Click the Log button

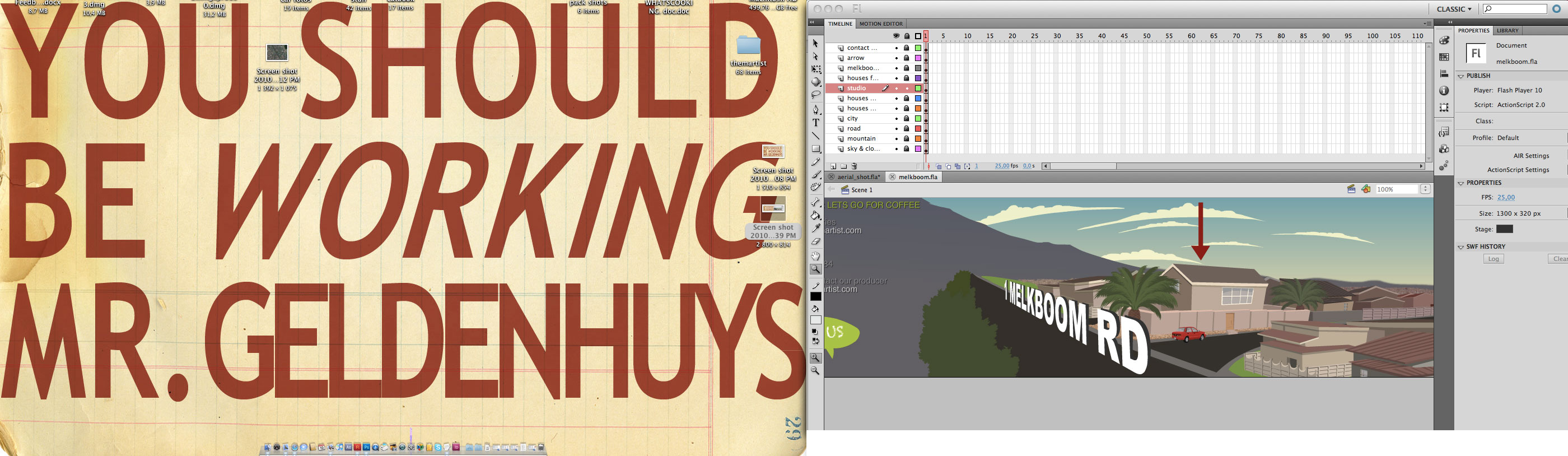point(1493,259)
